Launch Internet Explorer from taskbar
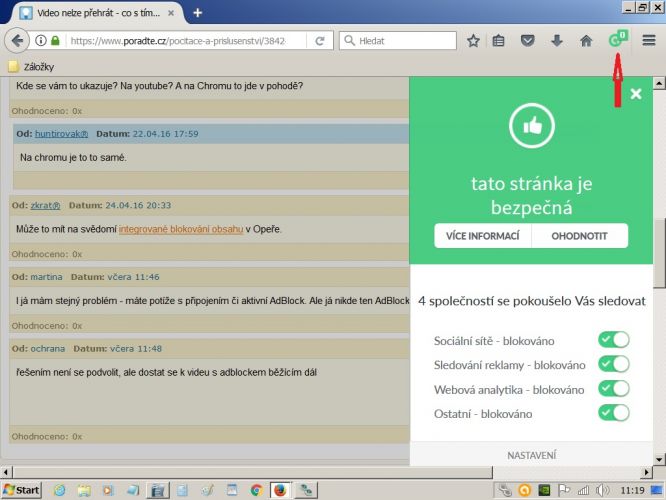666x500 pixels. coord(59,490)
